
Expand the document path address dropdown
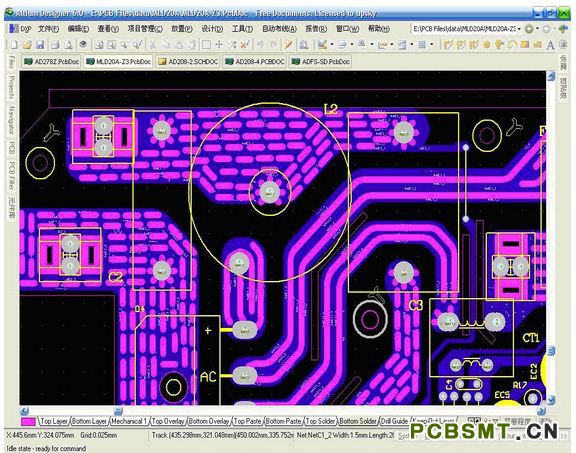(519, 29)
